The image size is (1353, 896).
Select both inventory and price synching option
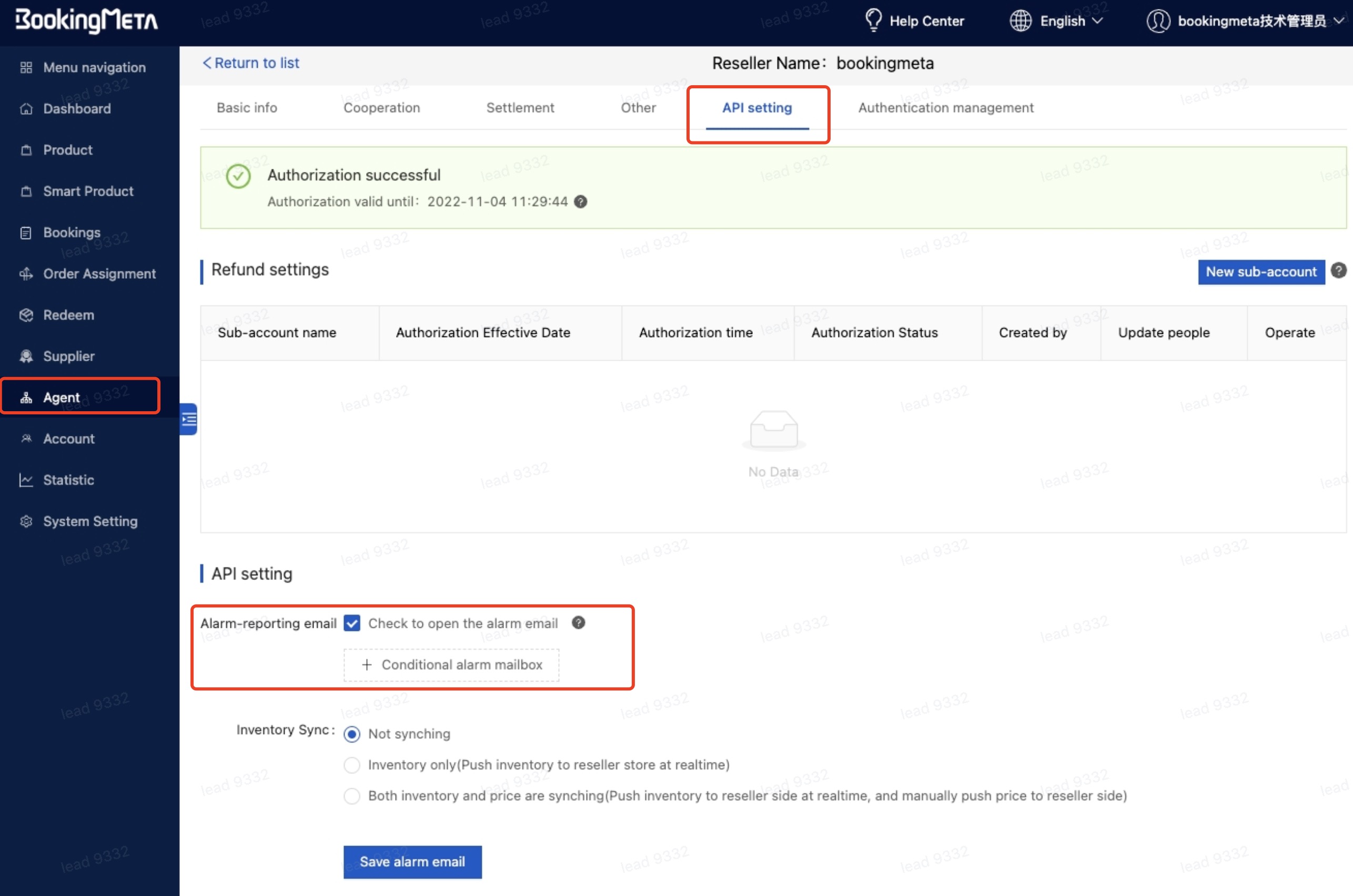pyautogui.click(x=352, y=796)
